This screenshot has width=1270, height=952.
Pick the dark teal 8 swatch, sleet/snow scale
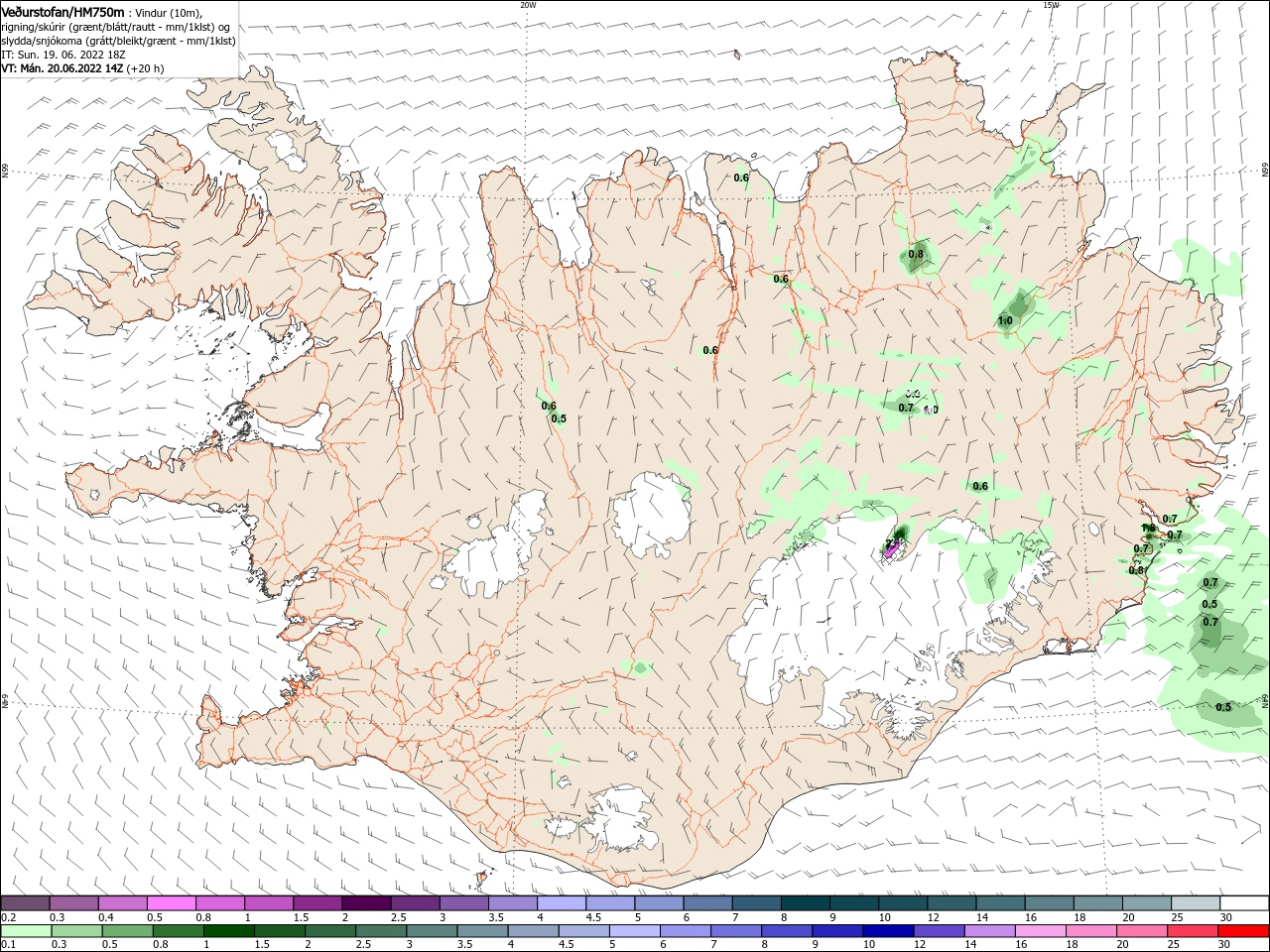point(806,903)
